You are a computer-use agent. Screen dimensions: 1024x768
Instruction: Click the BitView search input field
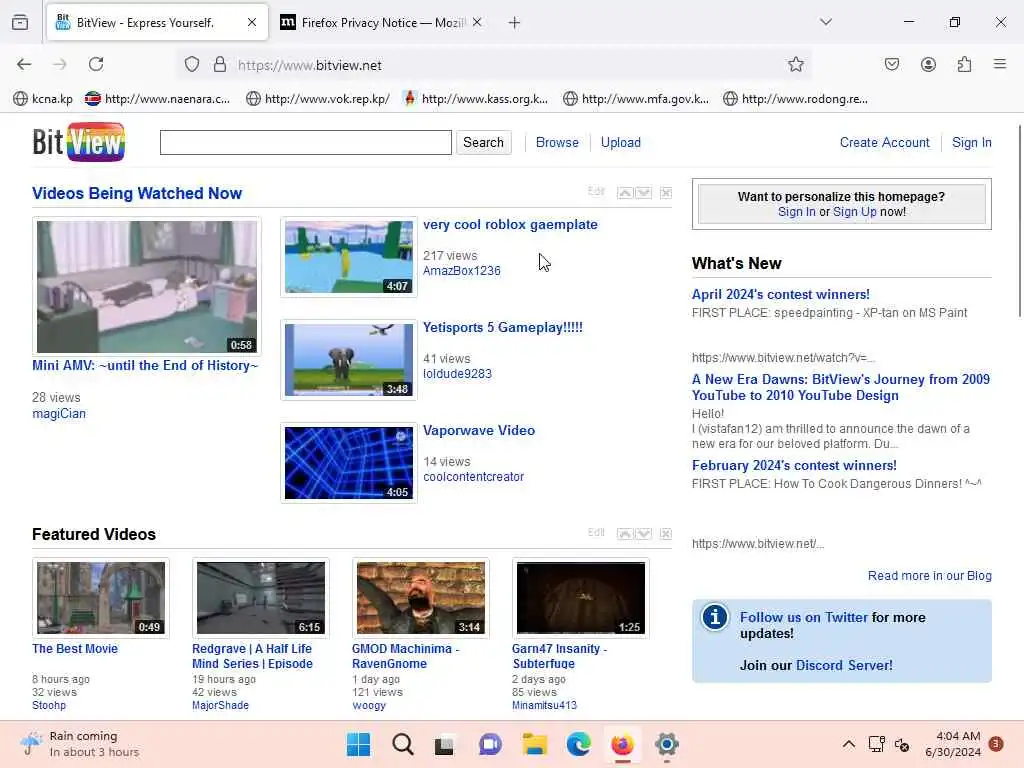pyautogui.click(x=306, y=142)
